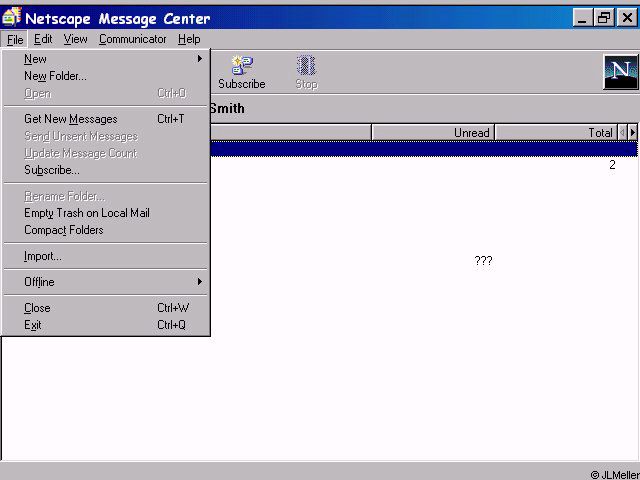Open the Help menu

tap(189, 39)
